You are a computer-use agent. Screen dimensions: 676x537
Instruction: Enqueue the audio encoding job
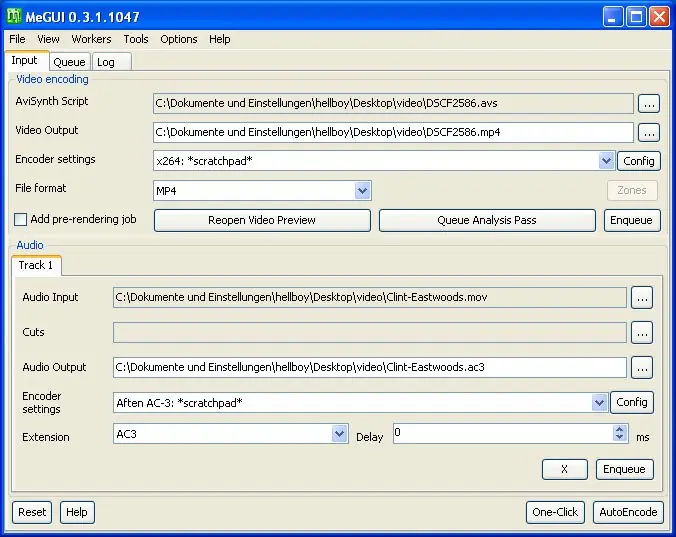coord(624,469)
